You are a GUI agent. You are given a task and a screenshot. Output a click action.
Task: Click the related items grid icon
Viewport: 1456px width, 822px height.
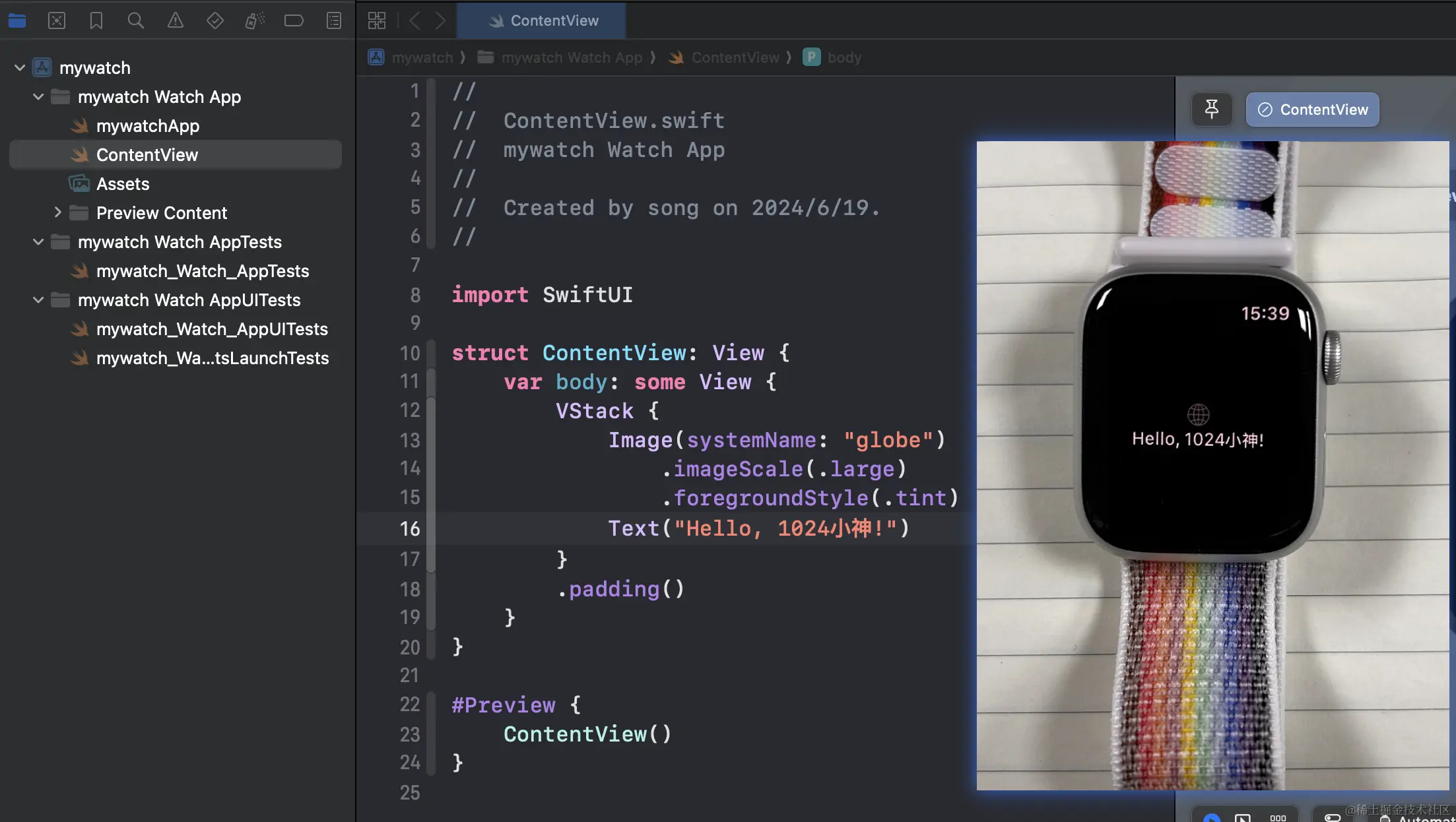[x=377, y=20]
